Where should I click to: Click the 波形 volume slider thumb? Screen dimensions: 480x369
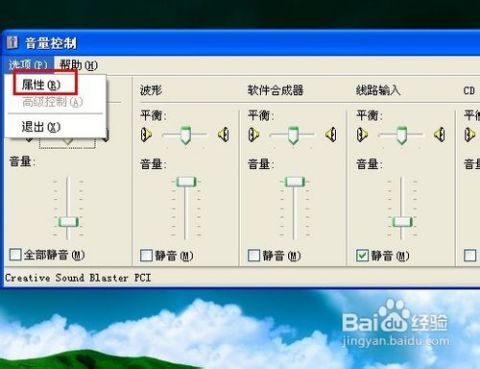186,182
